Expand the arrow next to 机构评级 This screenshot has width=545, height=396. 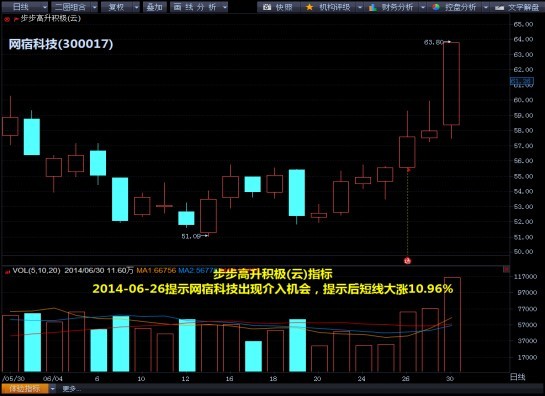(360, 7)
